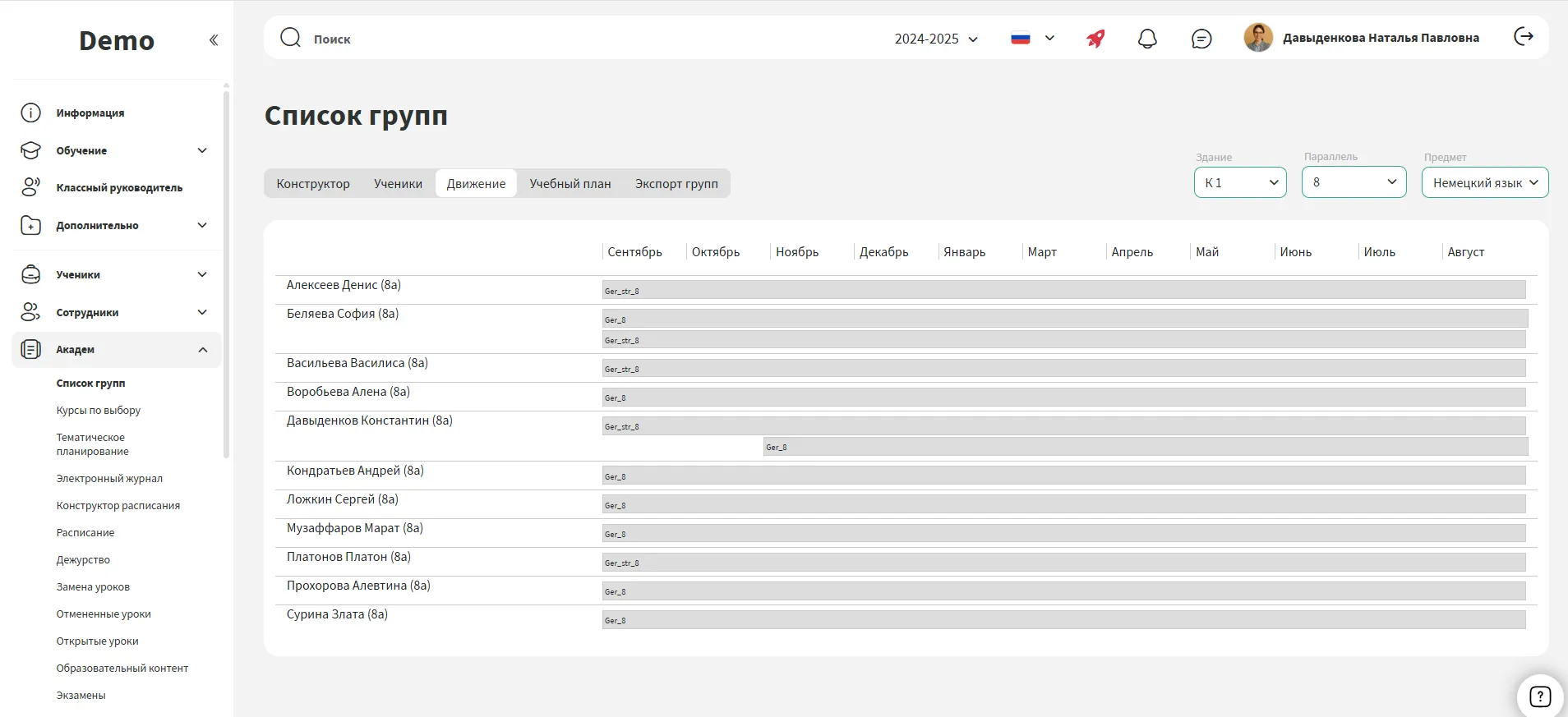Image resolution: width=1568 pixels, height=717 pixels.
Task: Switch to the Конструктор tab
Action: point(313,183)
